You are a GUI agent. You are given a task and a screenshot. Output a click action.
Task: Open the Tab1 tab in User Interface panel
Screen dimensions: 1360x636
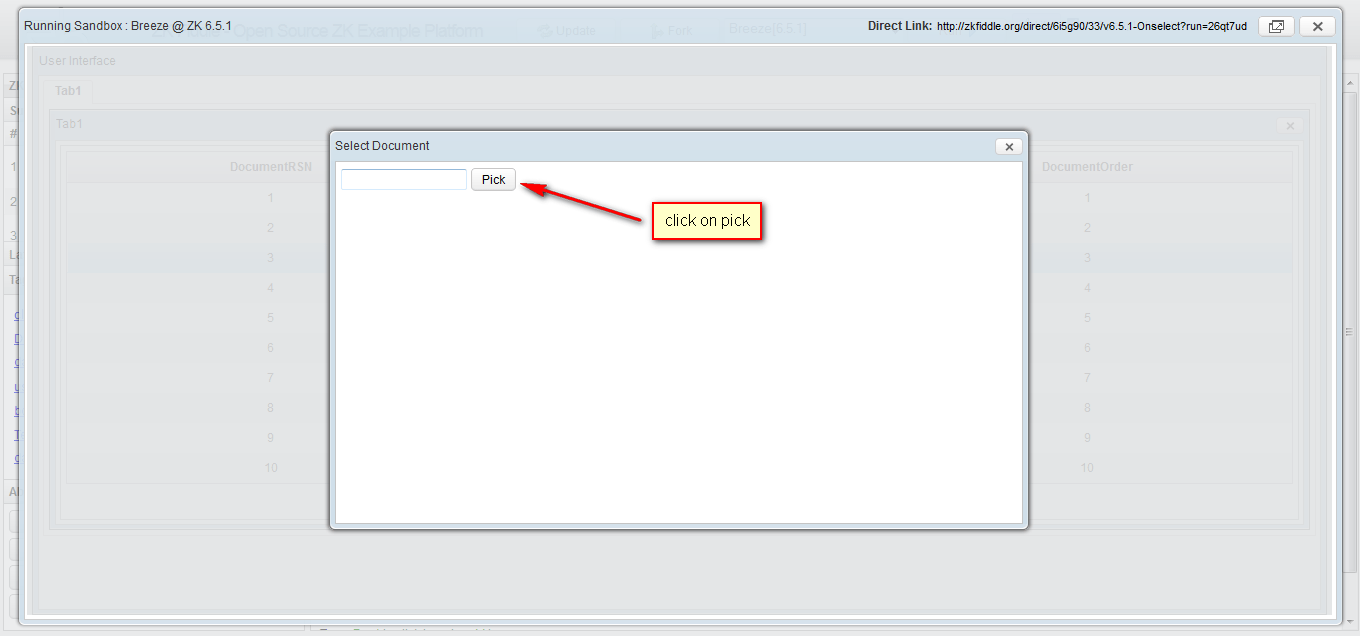(x=68, y=90)
